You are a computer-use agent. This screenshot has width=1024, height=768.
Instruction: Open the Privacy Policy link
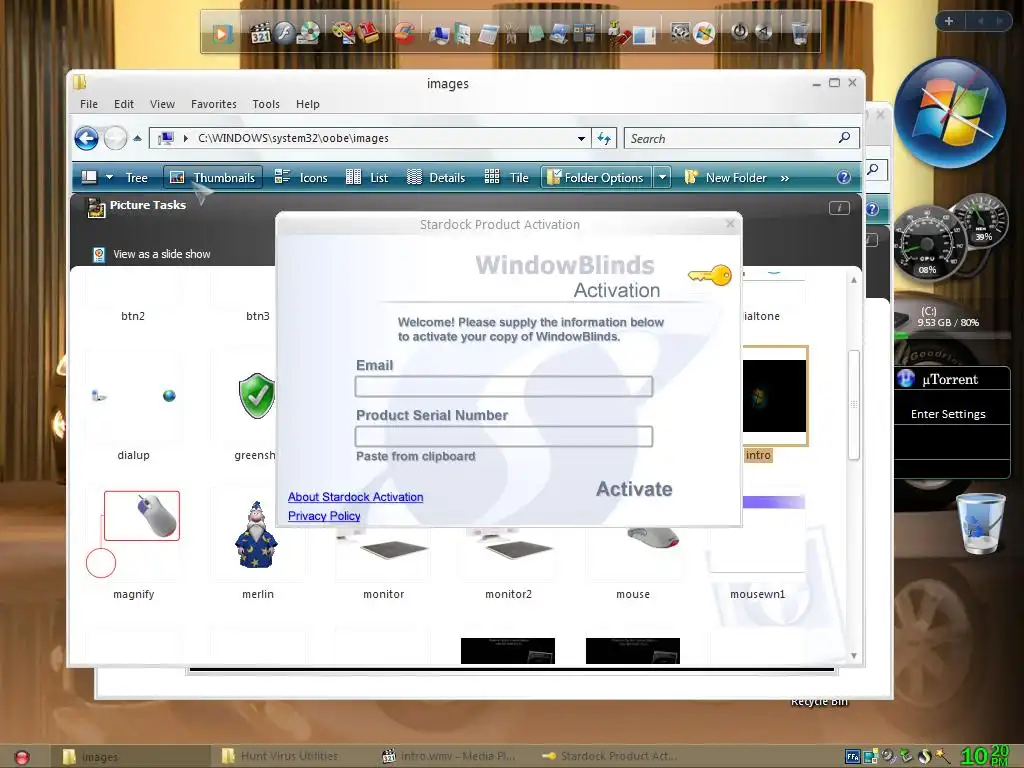(324, 516)
